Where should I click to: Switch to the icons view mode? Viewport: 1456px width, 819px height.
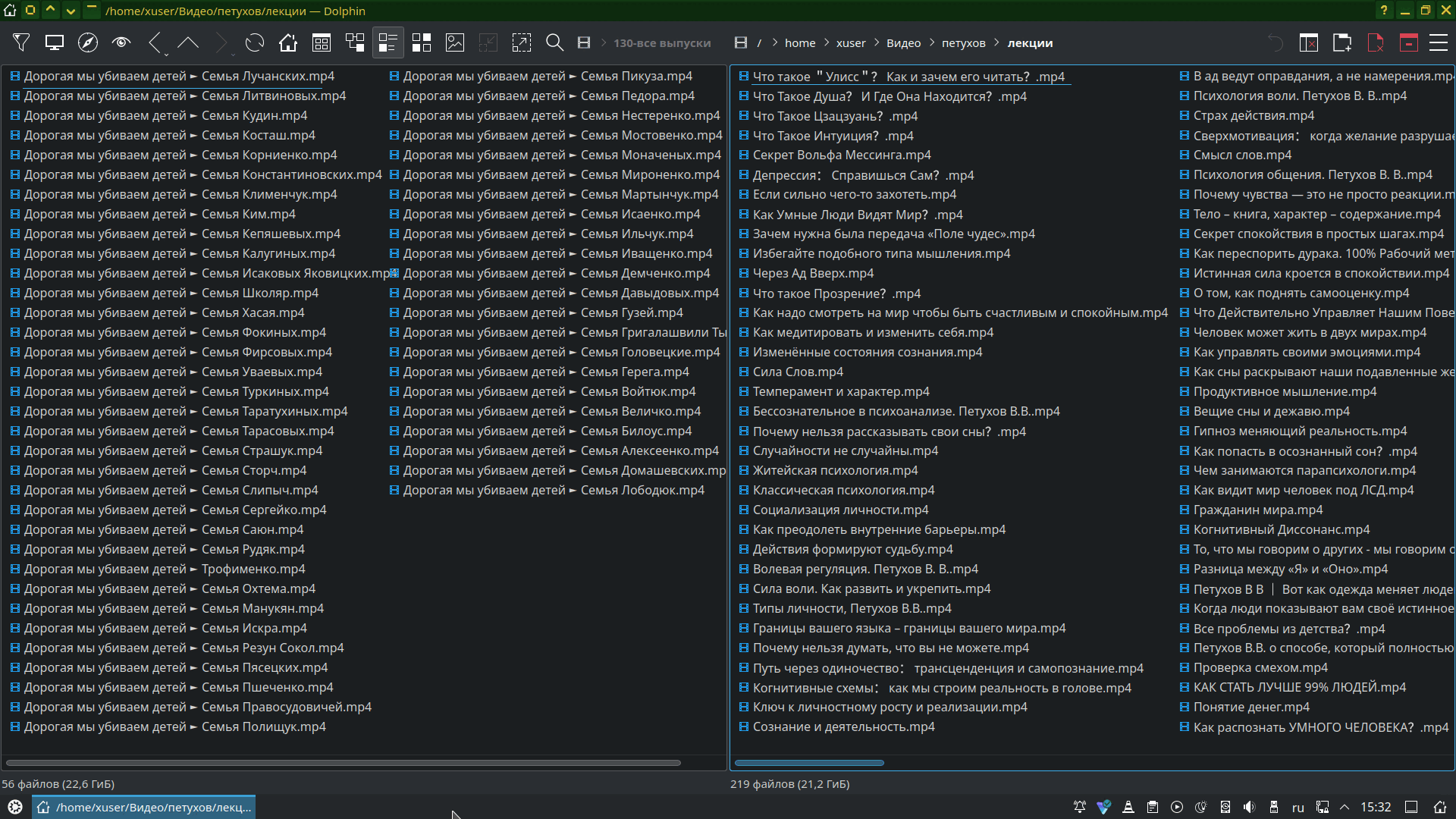(x=422, y=43)
